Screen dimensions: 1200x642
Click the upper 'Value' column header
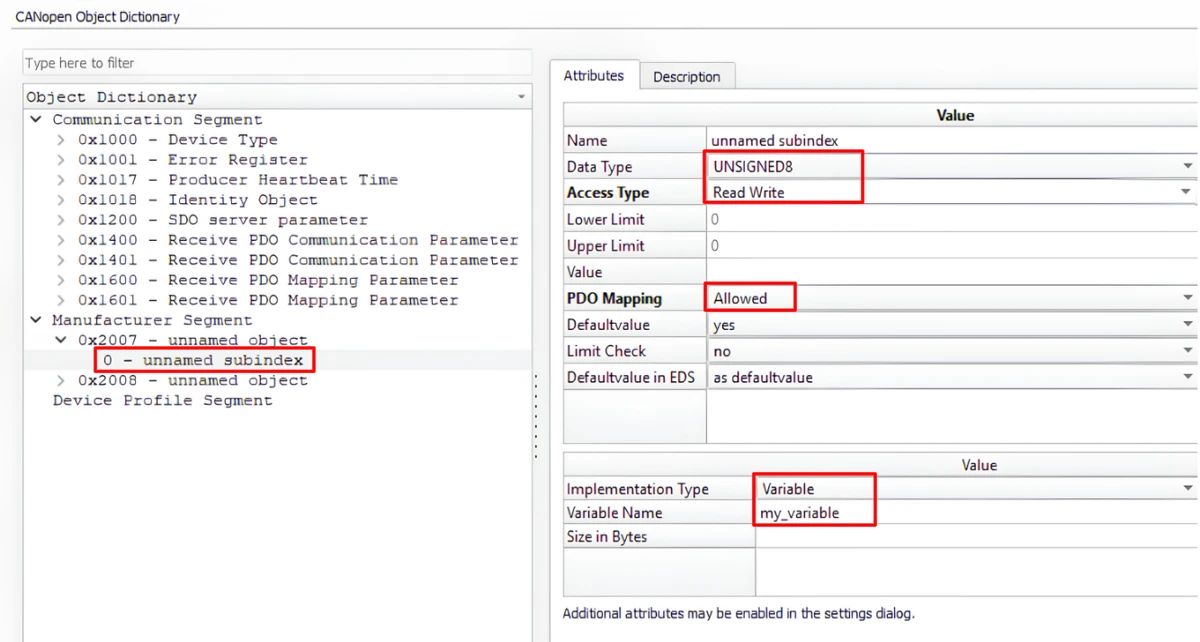point(955,115)
